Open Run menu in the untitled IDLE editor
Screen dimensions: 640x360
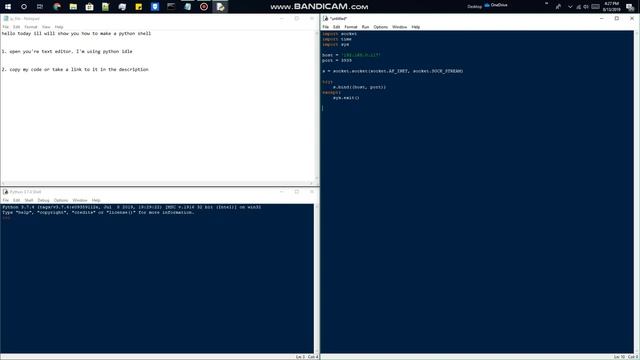(365, 27)
